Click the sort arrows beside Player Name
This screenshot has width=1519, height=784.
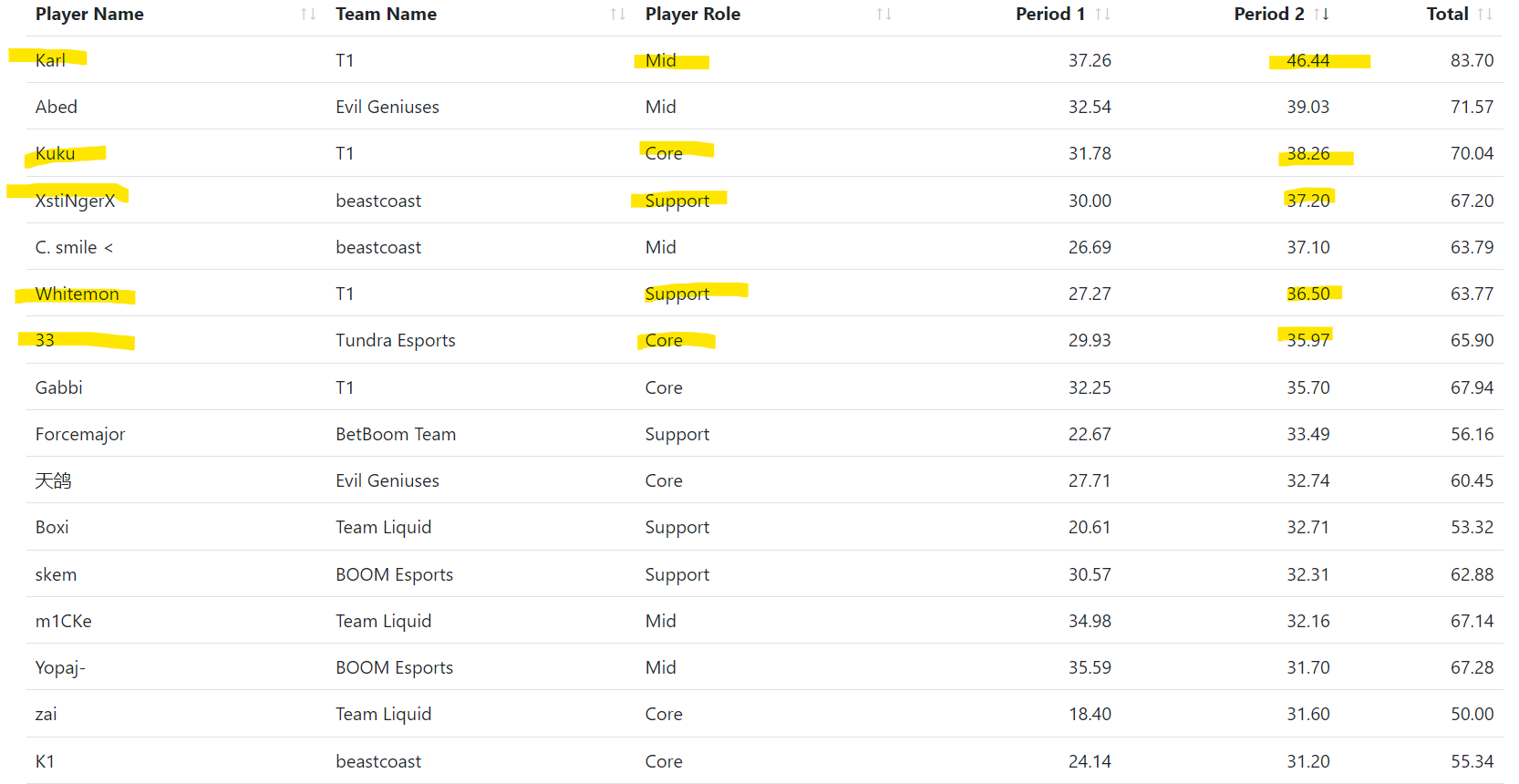point(308,15)
